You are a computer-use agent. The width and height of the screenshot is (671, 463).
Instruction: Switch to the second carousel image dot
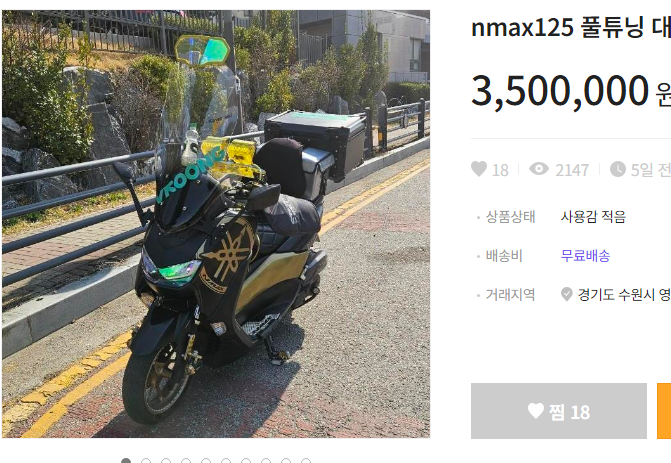click(146, 461)
